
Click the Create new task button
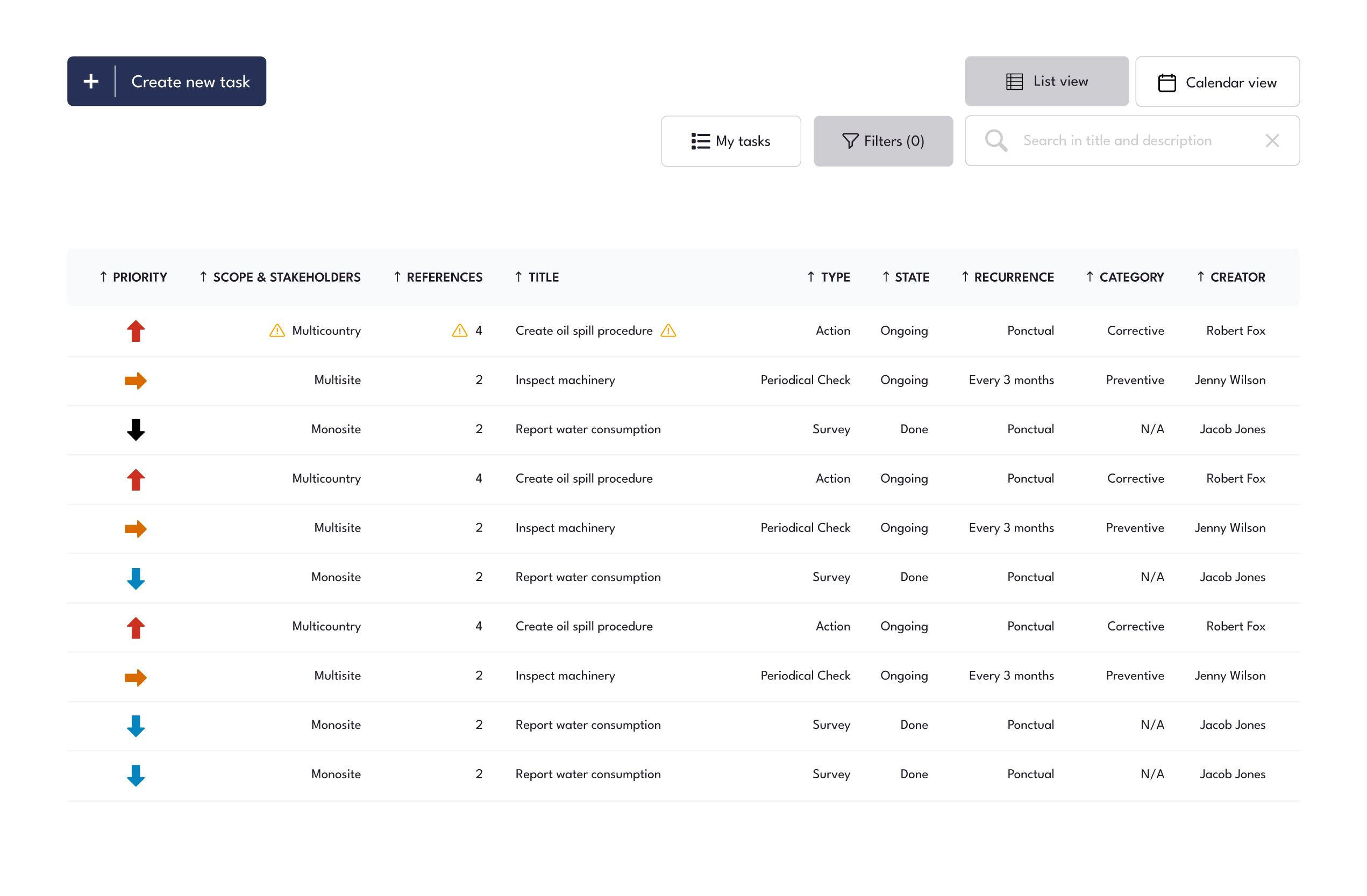point(190,82)
